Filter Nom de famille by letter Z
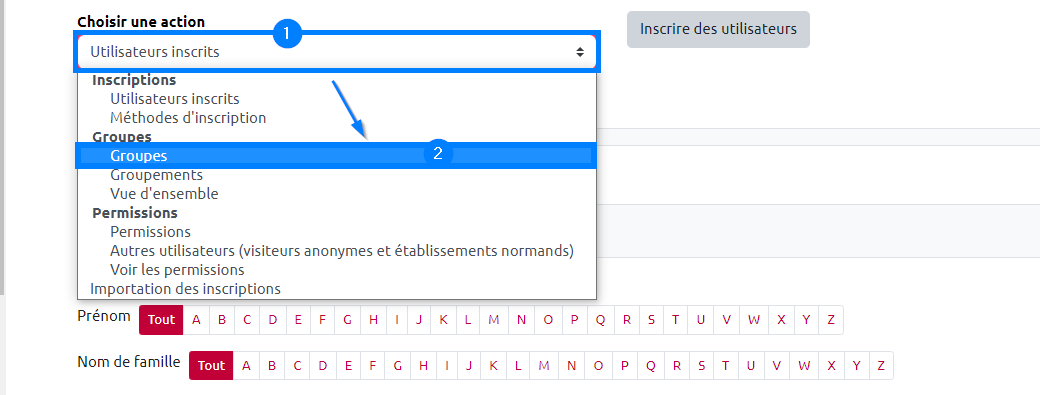Screen dimensions: 1040x395 pyautogui.click(x=881, y=366)
